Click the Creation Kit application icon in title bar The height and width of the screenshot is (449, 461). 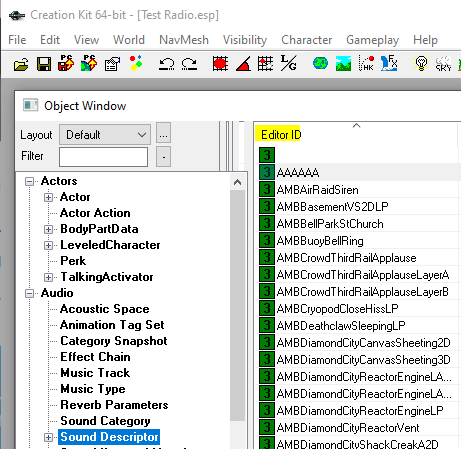click(17, 15)
